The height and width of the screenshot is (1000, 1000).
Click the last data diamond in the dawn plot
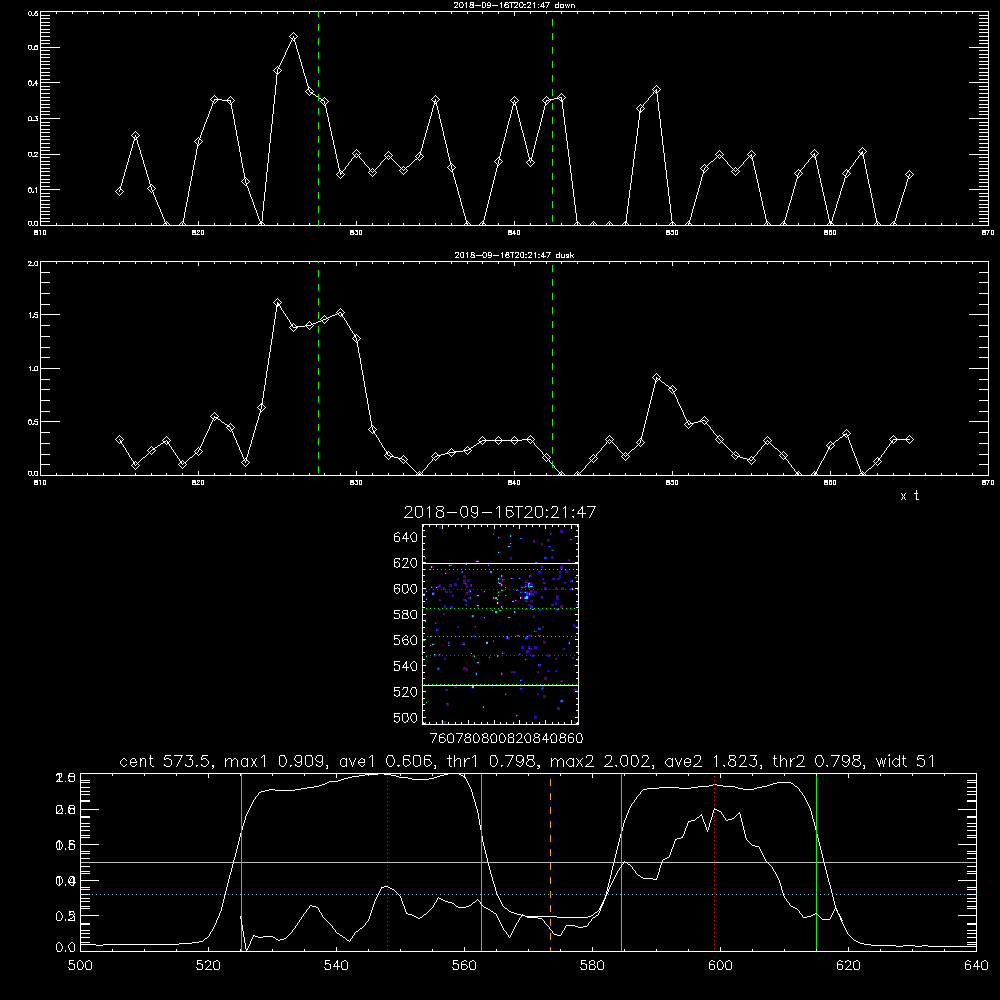909,175
